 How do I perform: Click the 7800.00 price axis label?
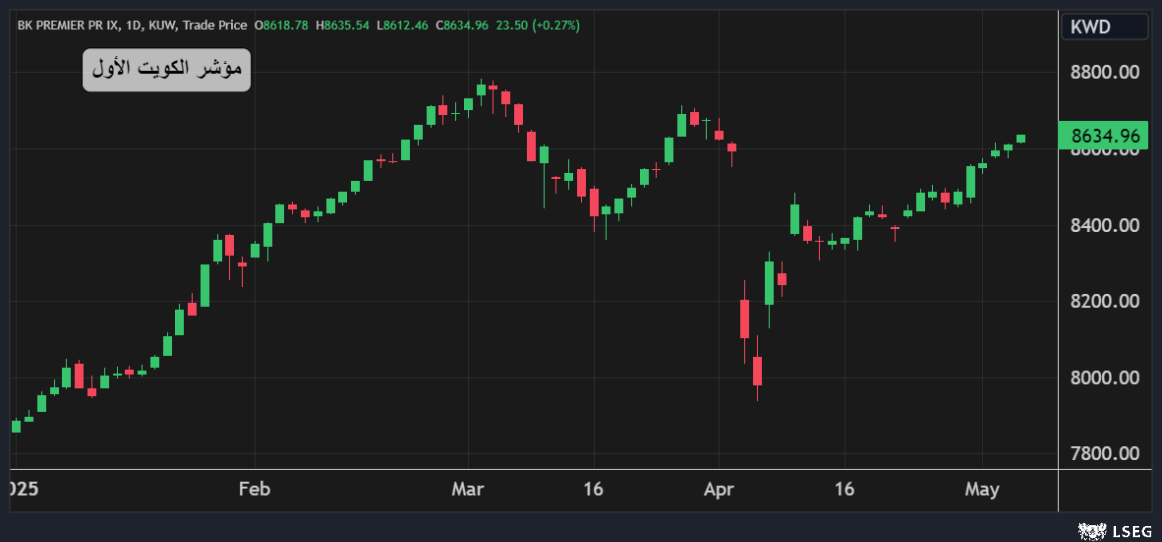pyautogui.click(x=1105, y=454)
